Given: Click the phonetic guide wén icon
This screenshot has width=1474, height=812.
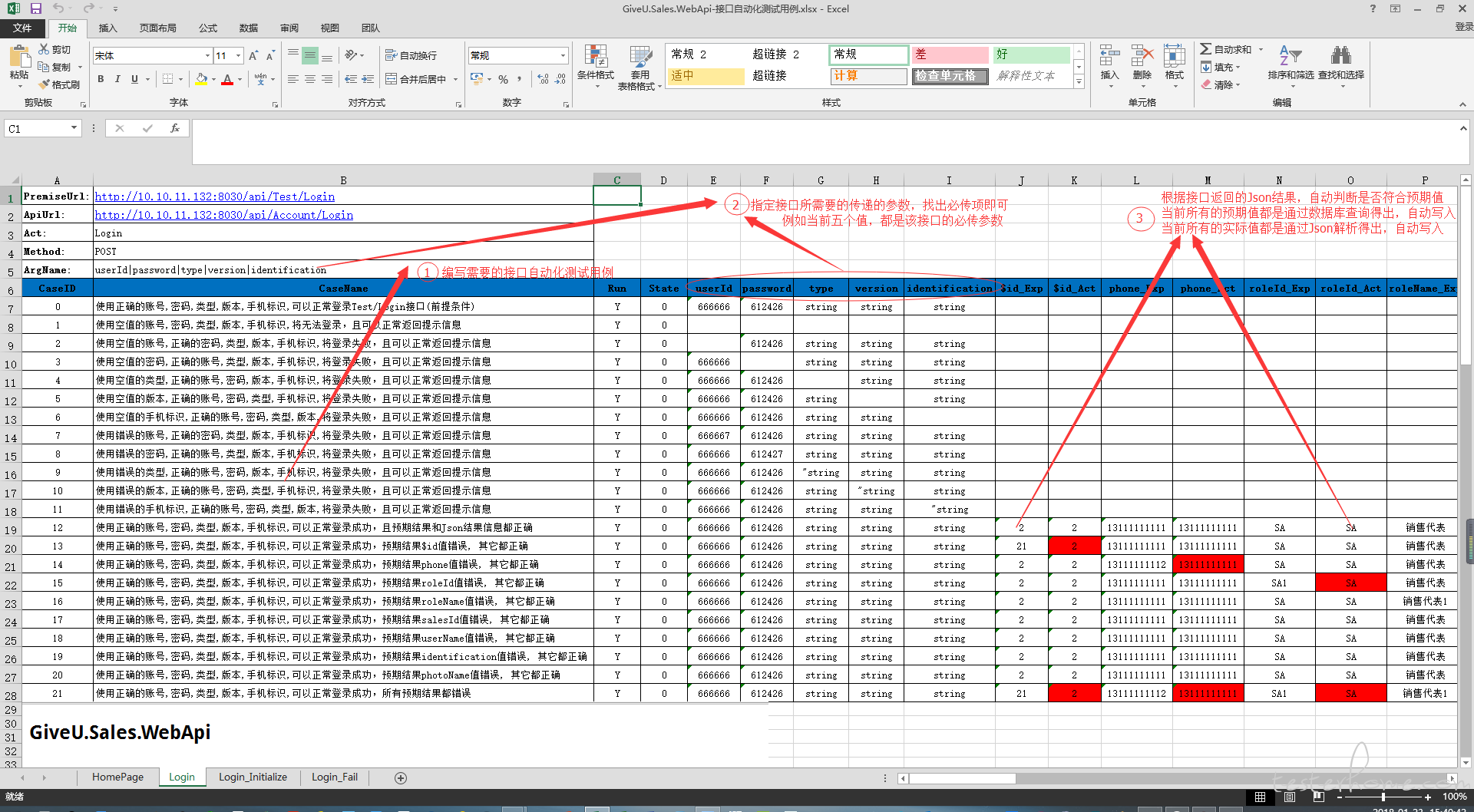Looking at the screenshot, I should tap(260, 79).
